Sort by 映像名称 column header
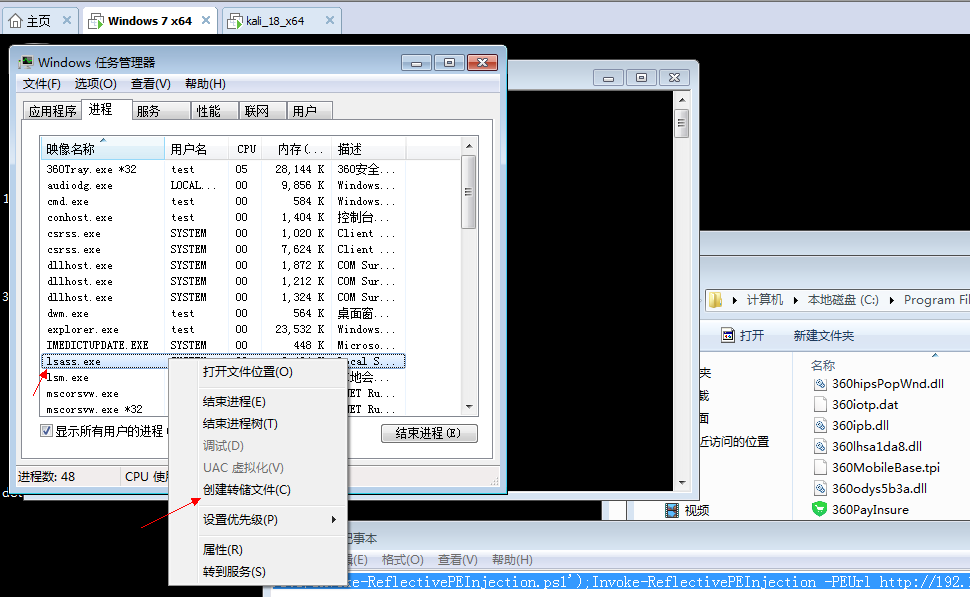 (102, 149)
